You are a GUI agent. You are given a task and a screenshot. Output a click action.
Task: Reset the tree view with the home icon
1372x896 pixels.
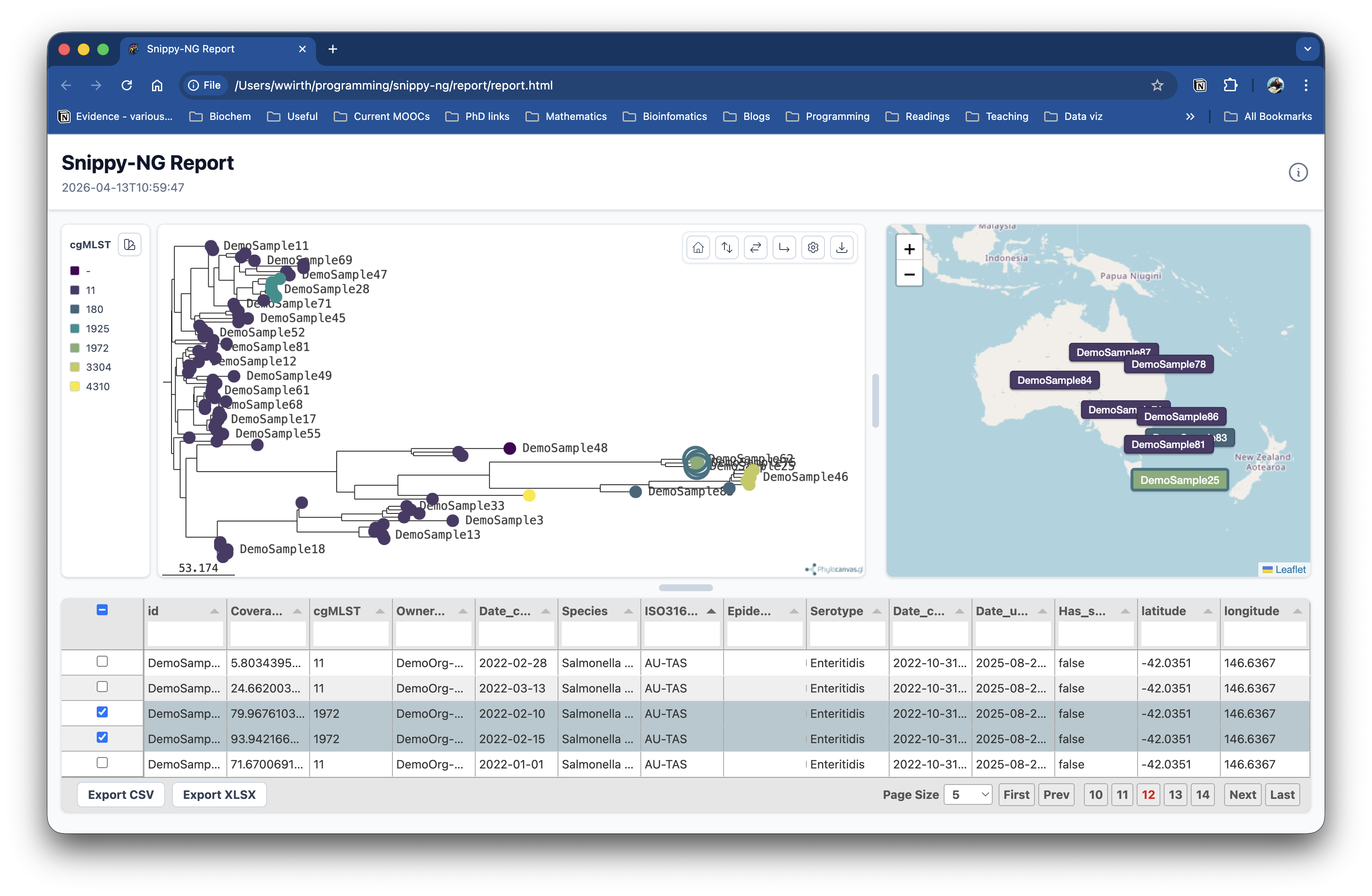pyautogui.click(x=697, y=248)
